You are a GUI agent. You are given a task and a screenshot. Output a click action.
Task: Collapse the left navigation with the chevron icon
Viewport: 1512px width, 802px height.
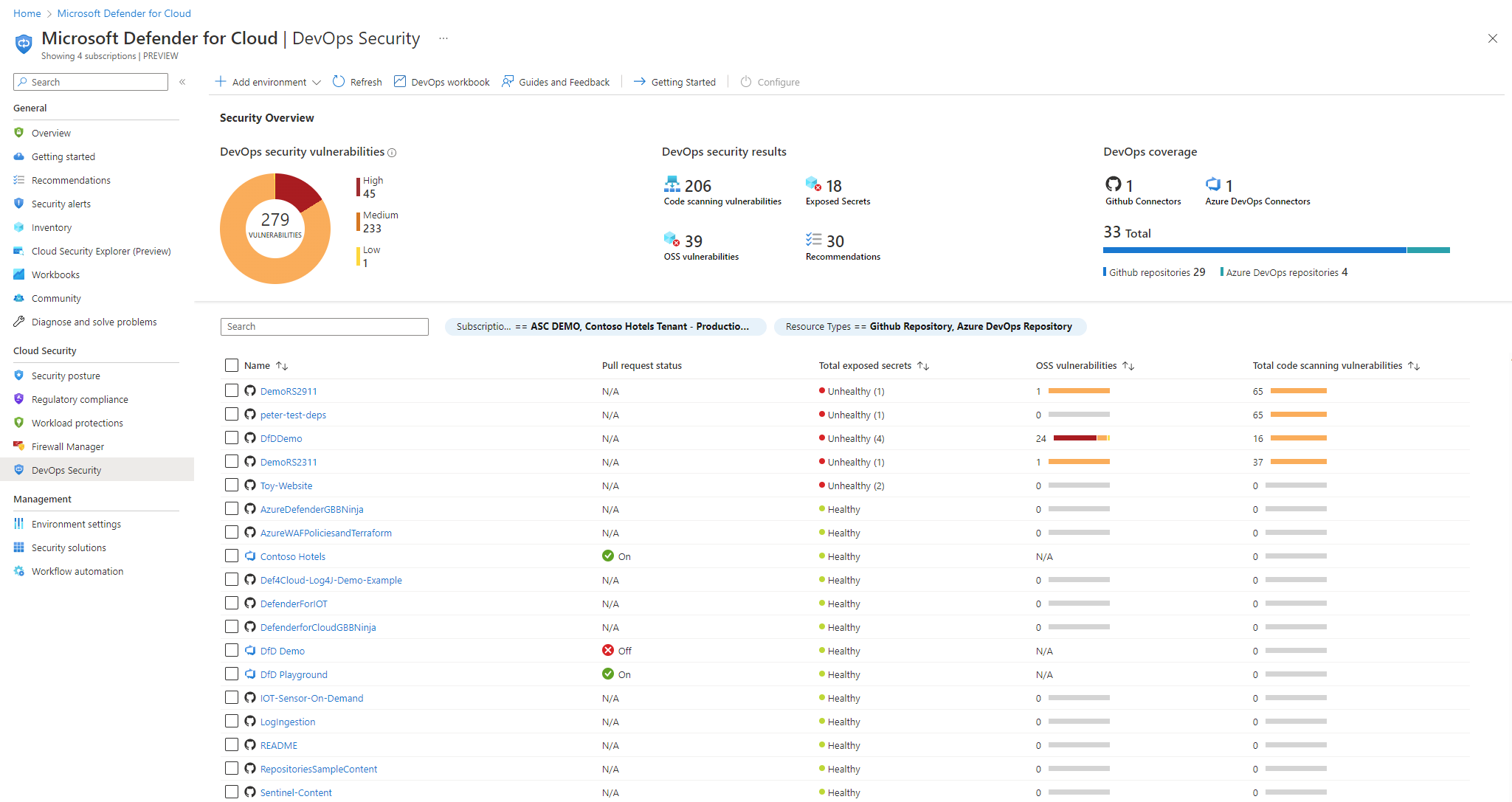tap(182, 82)
